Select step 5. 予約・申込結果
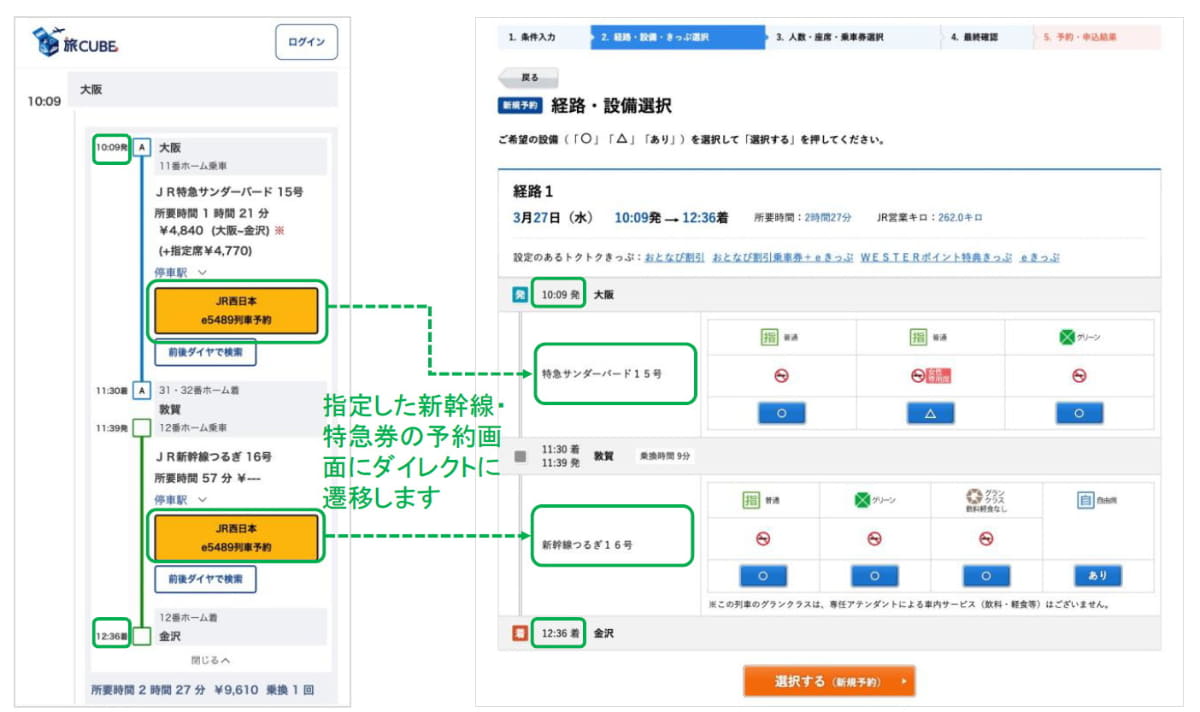This screenshot has width=1200, height=712. pos(1095,37)
